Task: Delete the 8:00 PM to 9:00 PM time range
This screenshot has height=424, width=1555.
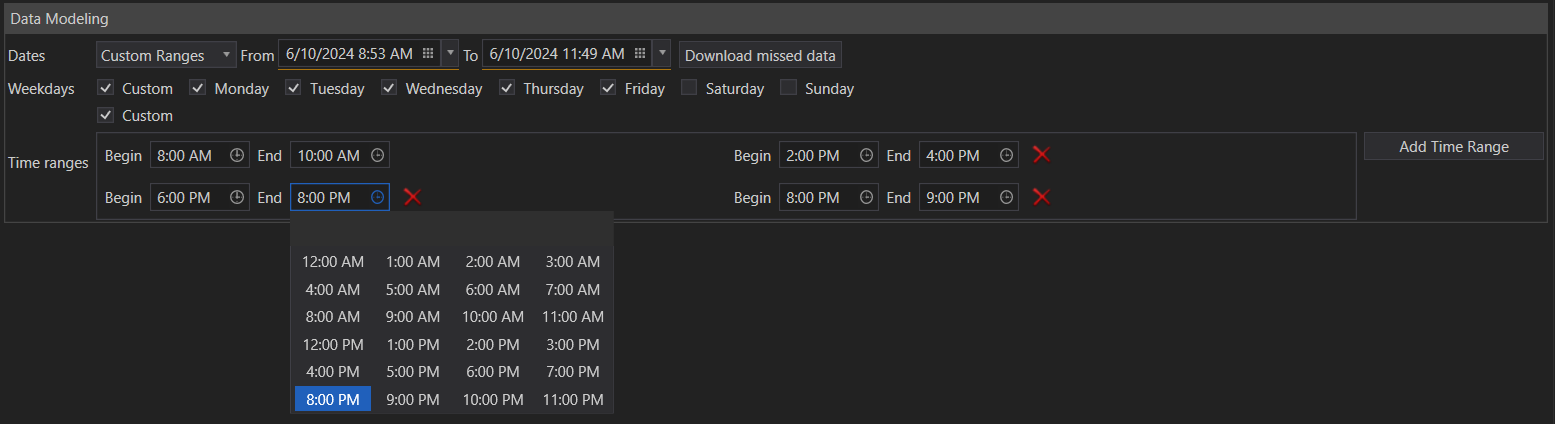Action: (x=1041, y=197)
